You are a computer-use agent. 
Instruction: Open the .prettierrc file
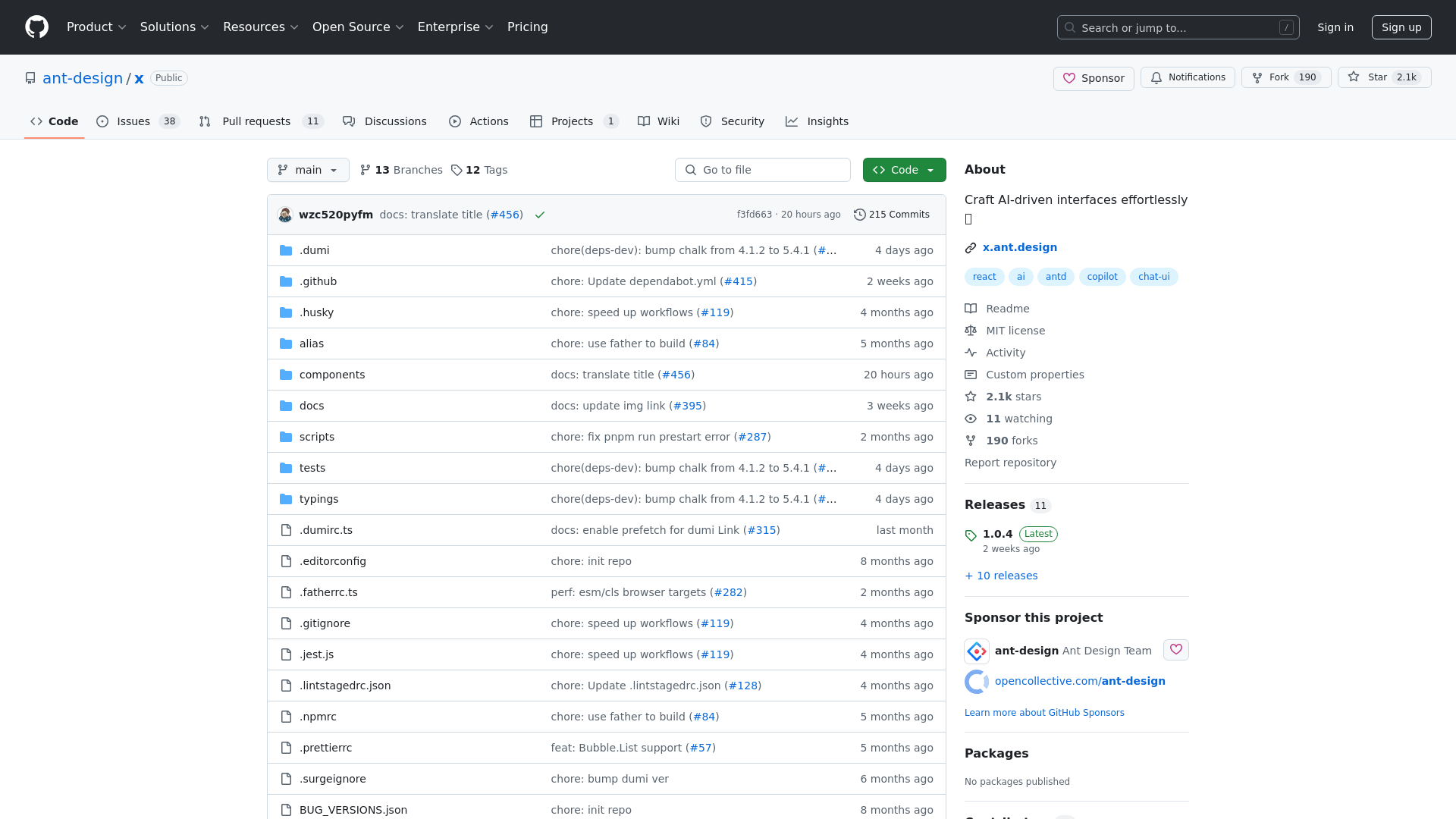[325, 748]
